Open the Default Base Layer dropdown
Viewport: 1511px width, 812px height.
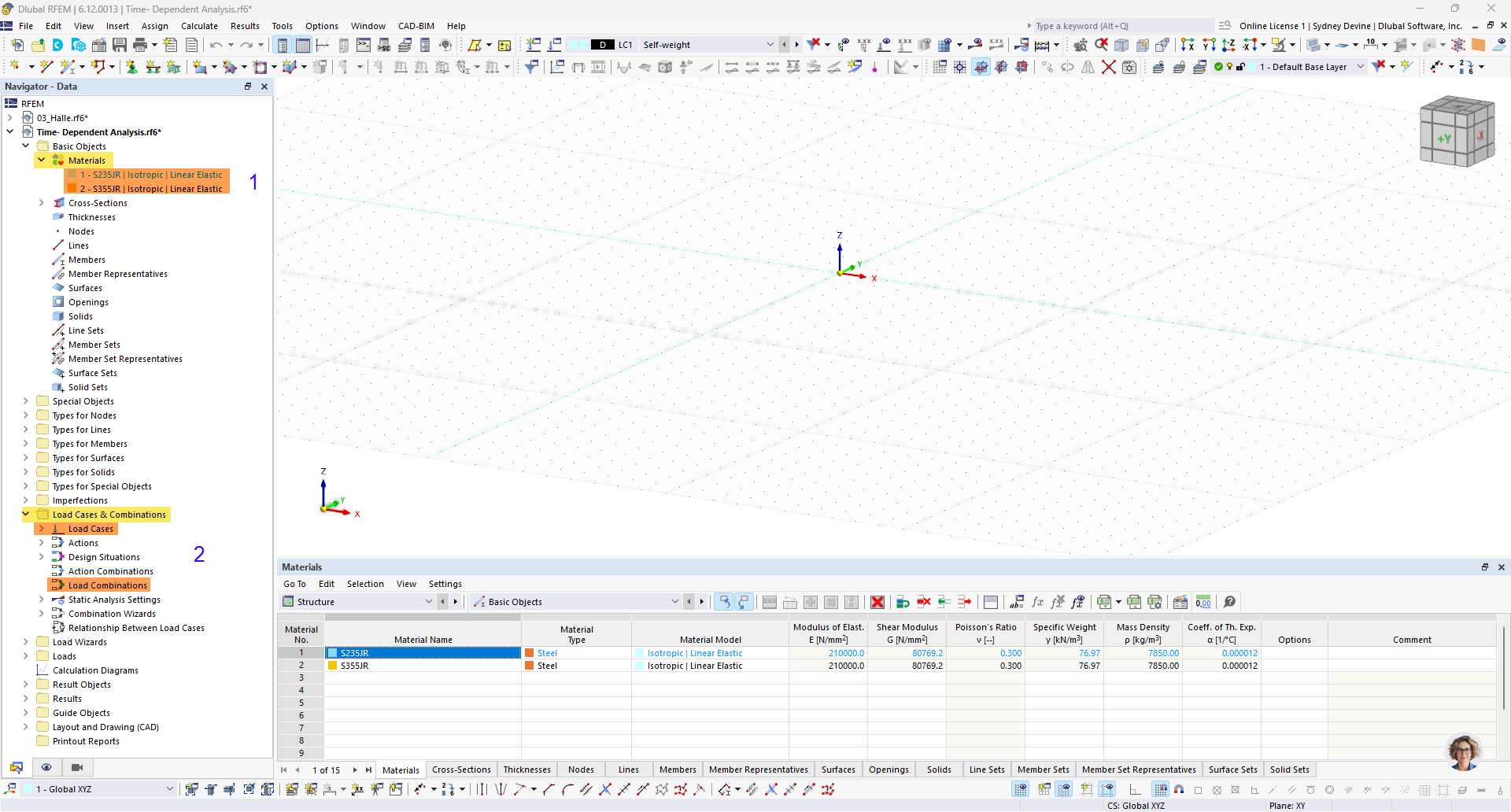(x=1361, y=67)
